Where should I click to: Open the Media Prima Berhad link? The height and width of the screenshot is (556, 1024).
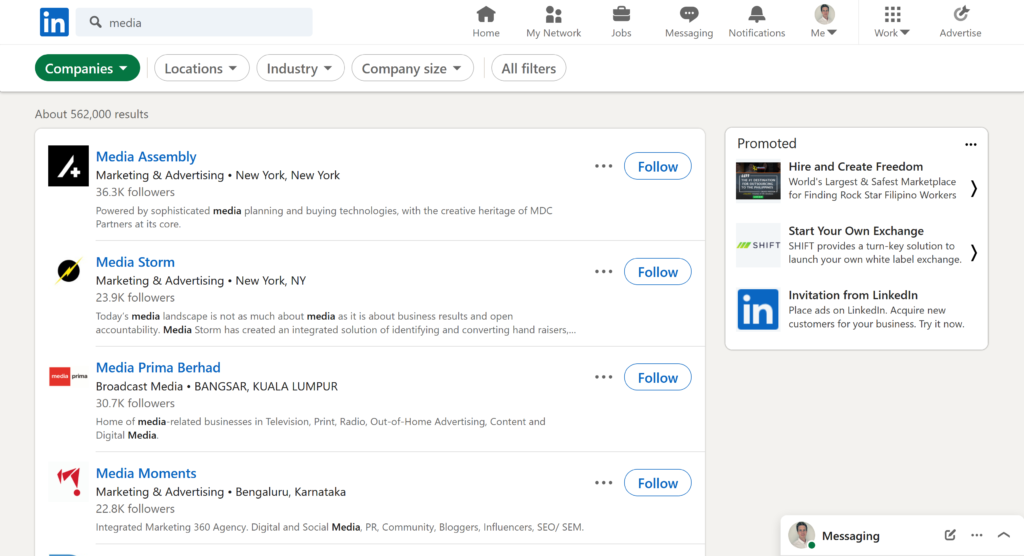(158, 367)
